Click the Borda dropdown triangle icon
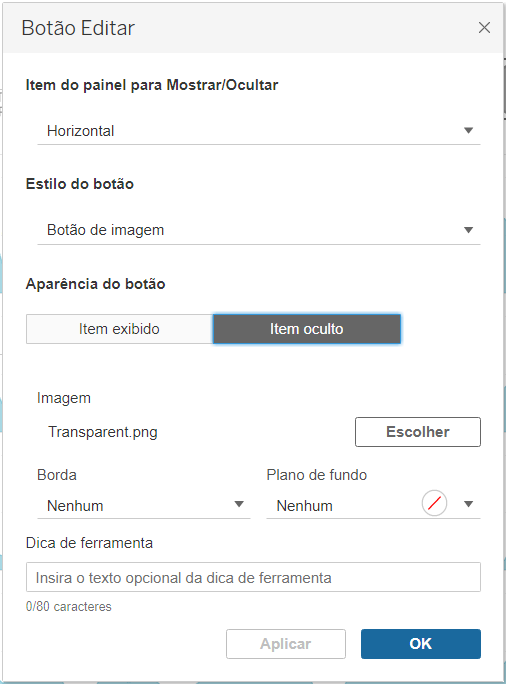The width and height of the screenshot is (506, 684). (x=239, y=504)
